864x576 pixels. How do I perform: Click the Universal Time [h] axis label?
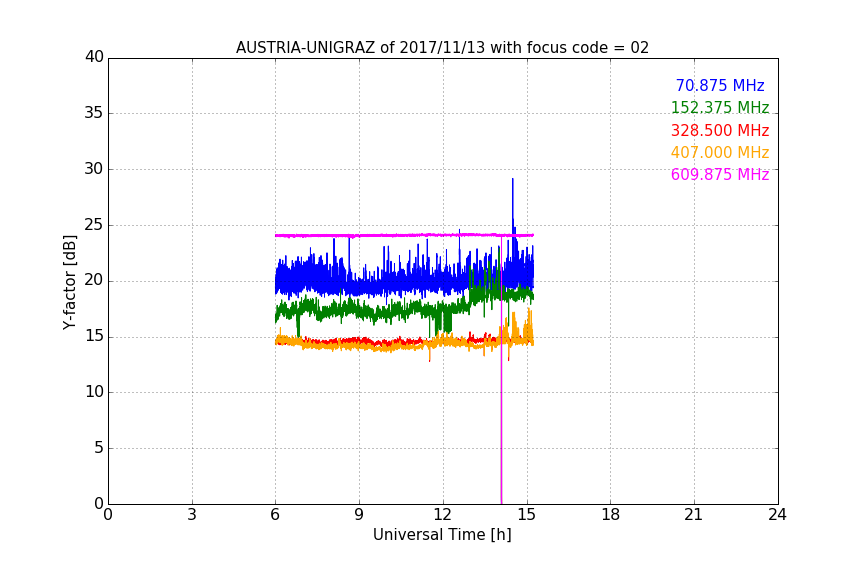coord(442,535)
